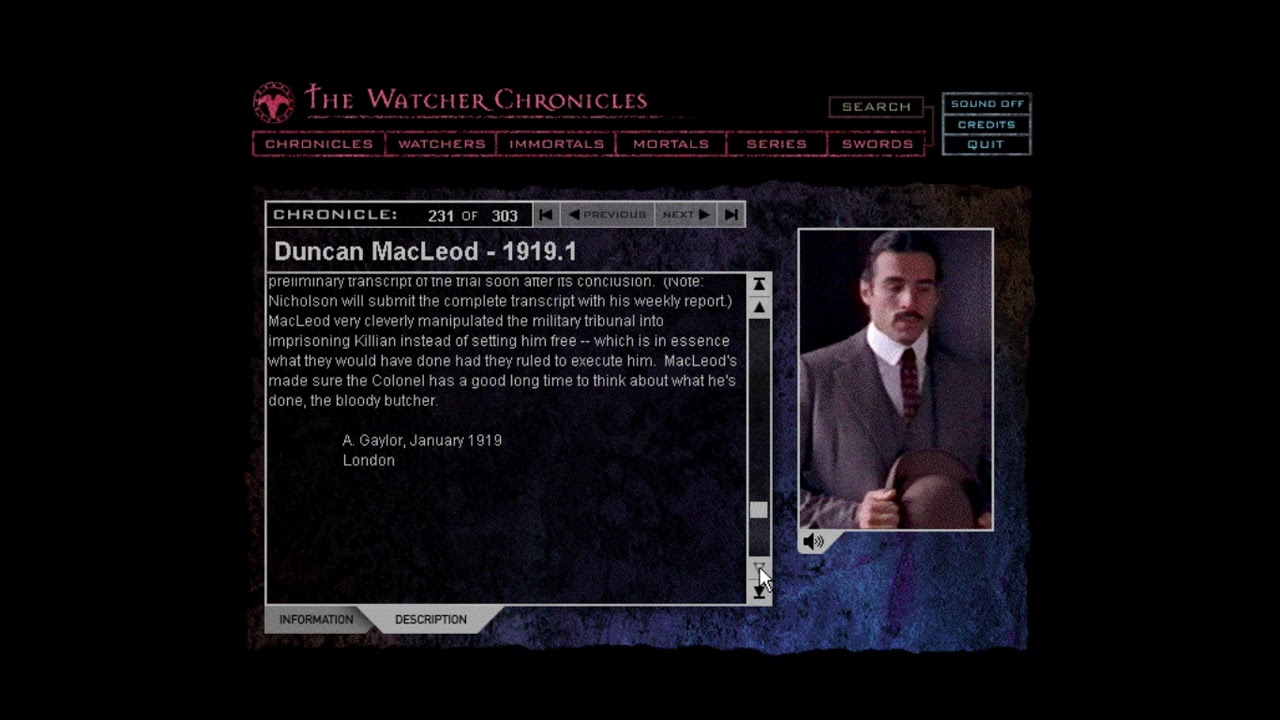
Task: Click the scrollbar thumb handle
Action: [x=759, y=510]
